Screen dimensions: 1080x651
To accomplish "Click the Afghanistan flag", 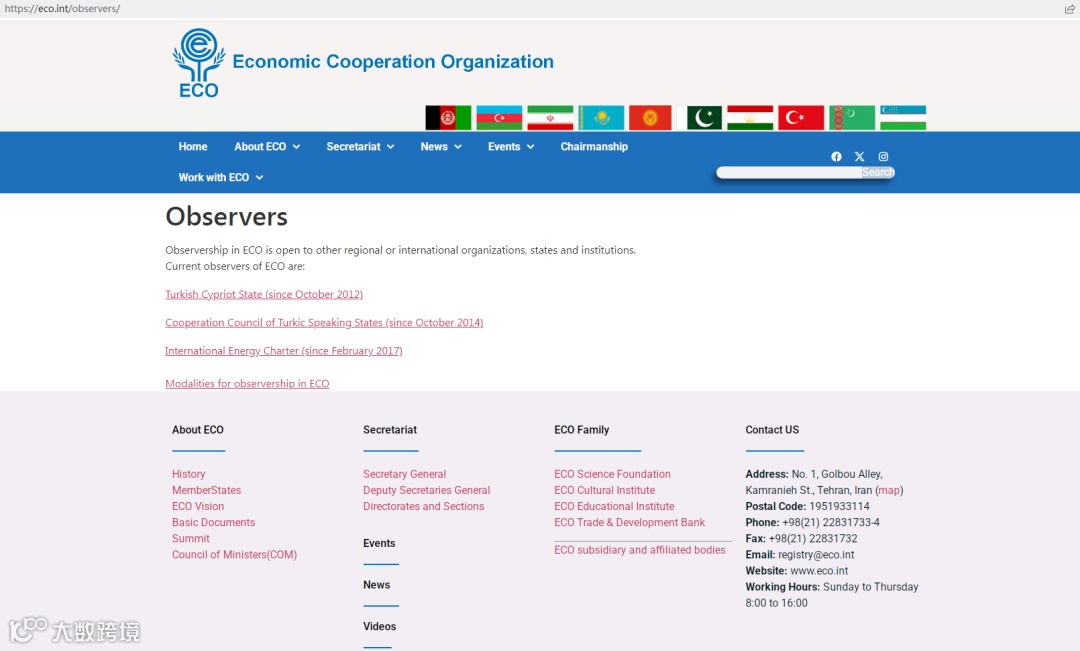I will pyautogui.click(x=448, y=118).
